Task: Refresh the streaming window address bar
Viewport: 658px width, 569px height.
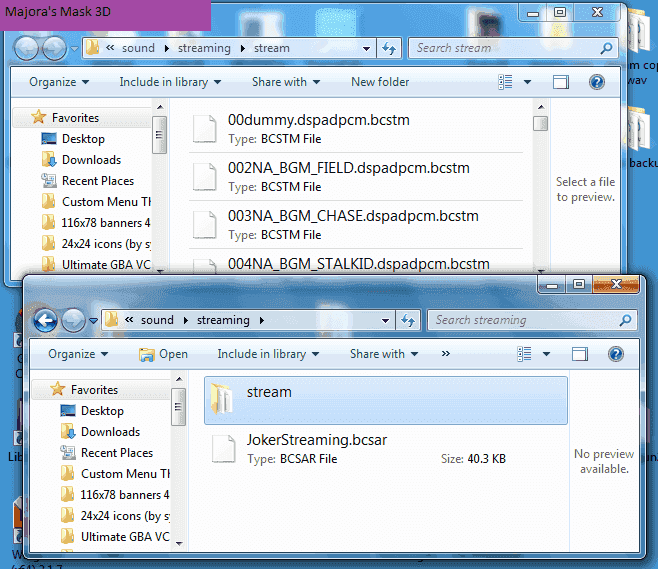Action: pyautogui.click(x=408, y=321)
